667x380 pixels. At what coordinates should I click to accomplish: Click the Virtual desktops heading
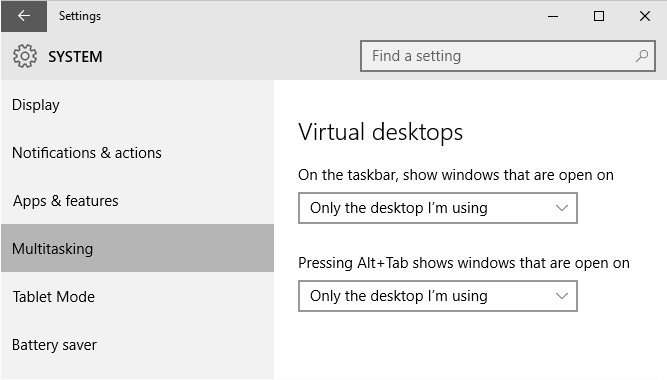tap(380, 132)
